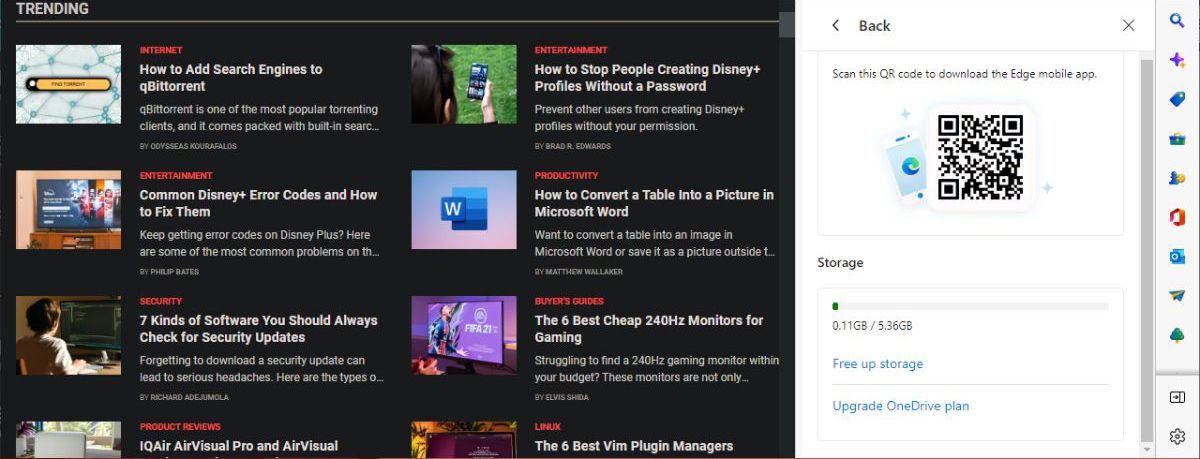Click the Back arrow in the side panel

836,26
